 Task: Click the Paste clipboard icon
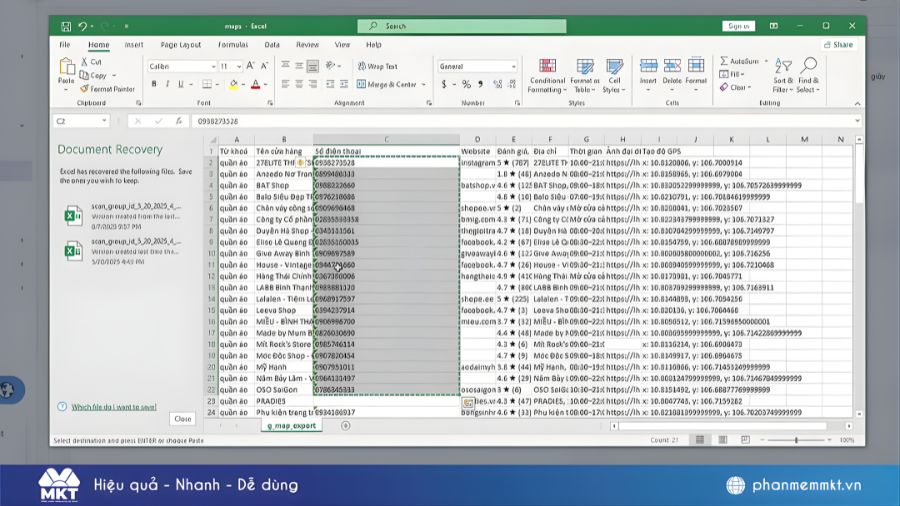coord(67,67)
